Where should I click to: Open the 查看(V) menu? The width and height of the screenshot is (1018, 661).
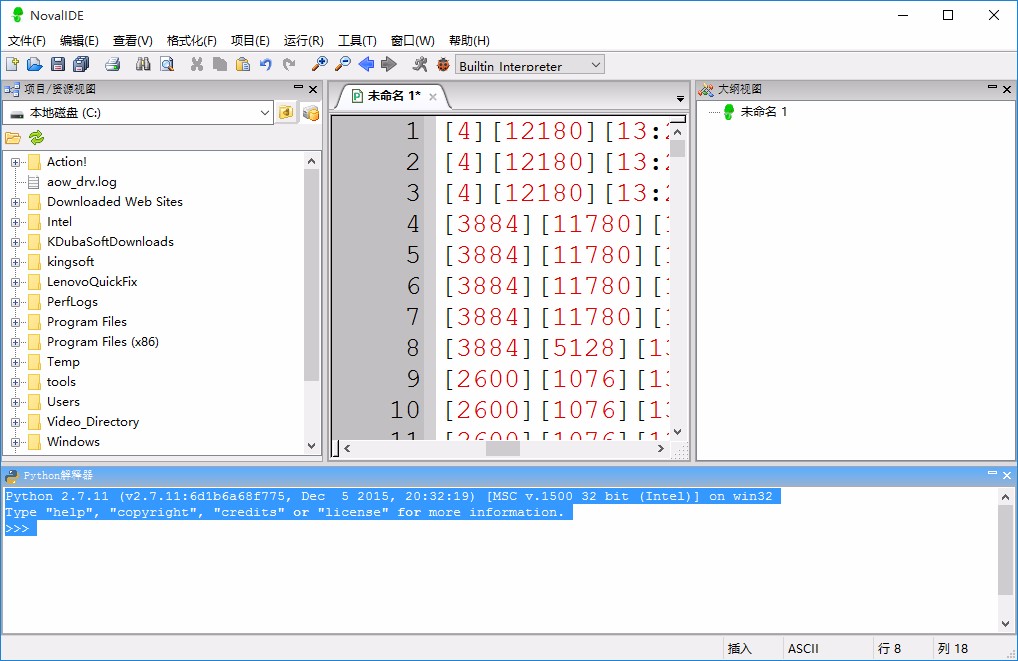pos(132,41)
